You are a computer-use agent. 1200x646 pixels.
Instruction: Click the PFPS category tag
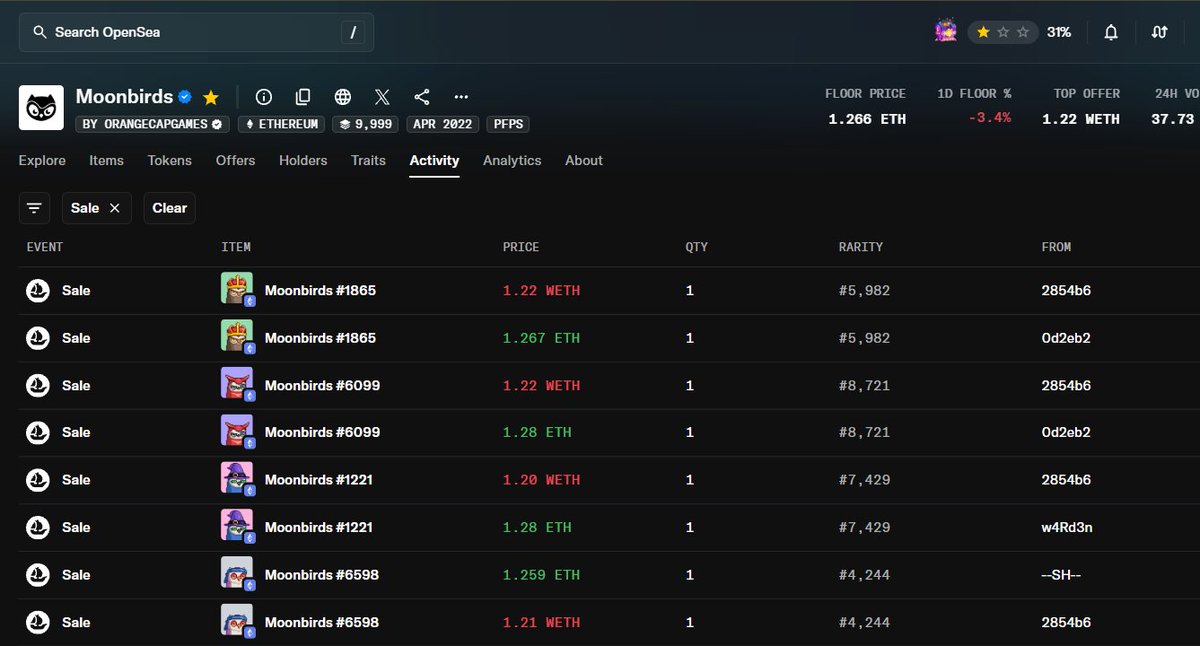[507, 124]
